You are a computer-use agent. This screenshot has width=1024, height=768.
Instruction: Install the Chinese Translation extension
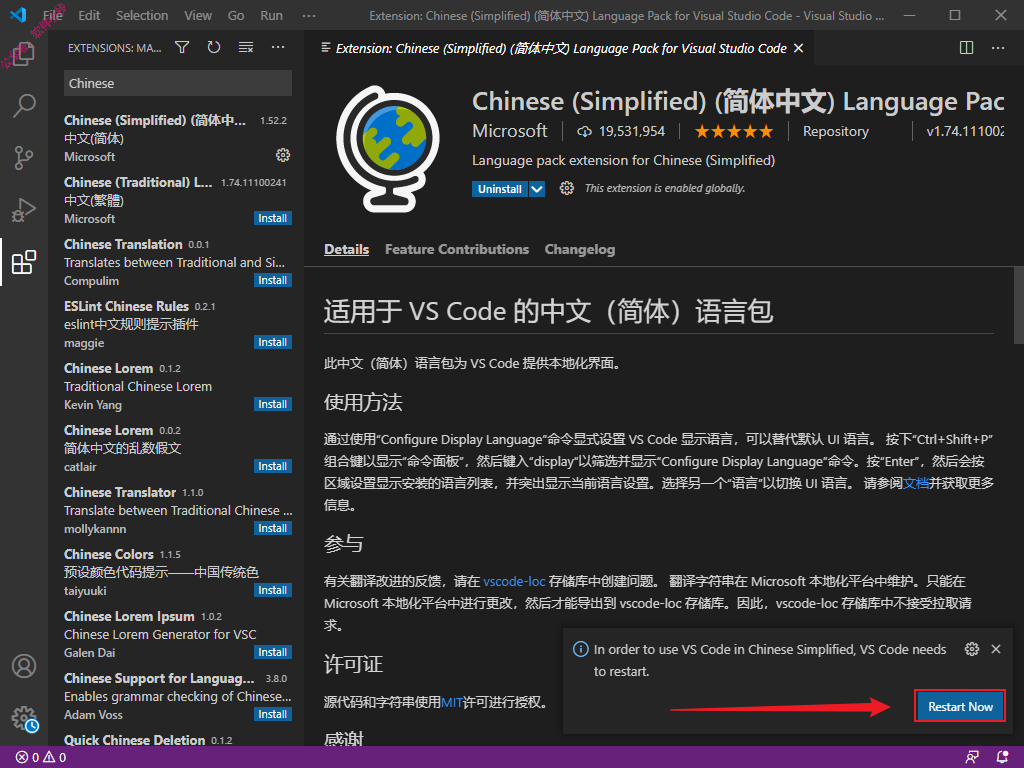(272, 280)
